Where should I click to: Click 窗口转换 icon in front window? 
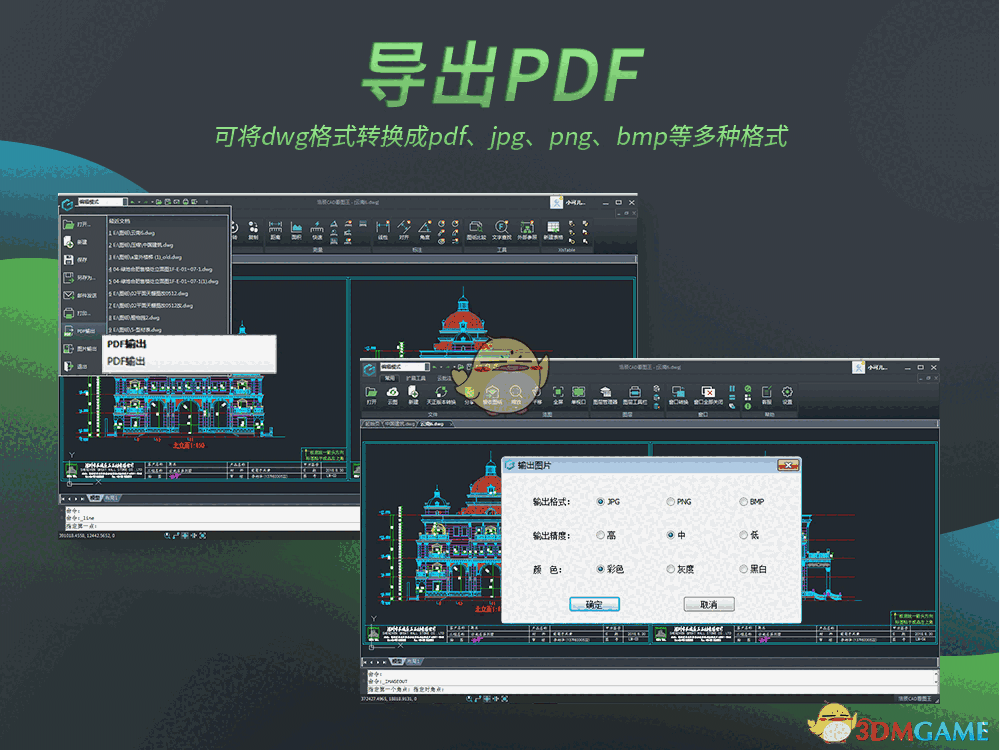678,395
